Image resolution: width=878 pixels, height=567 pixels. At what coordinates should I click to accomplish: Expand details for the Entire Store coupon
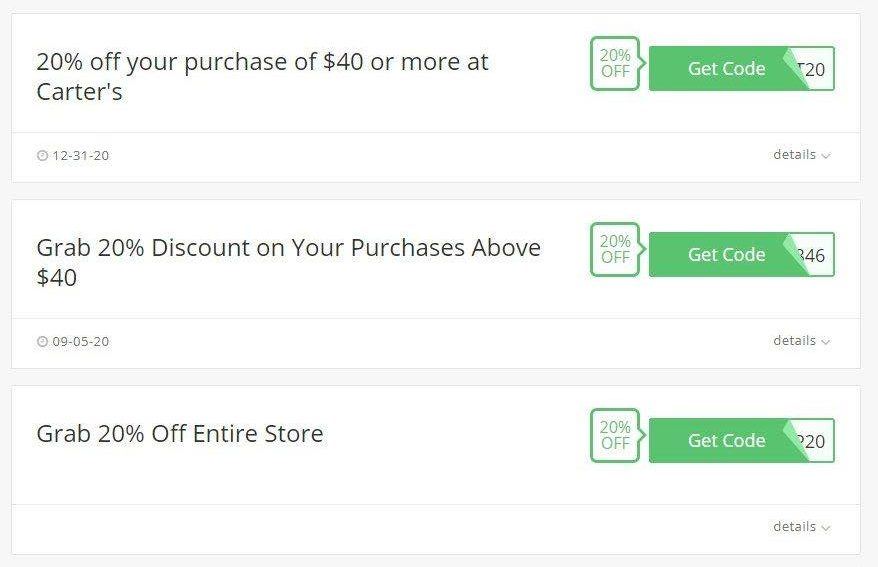801,526
